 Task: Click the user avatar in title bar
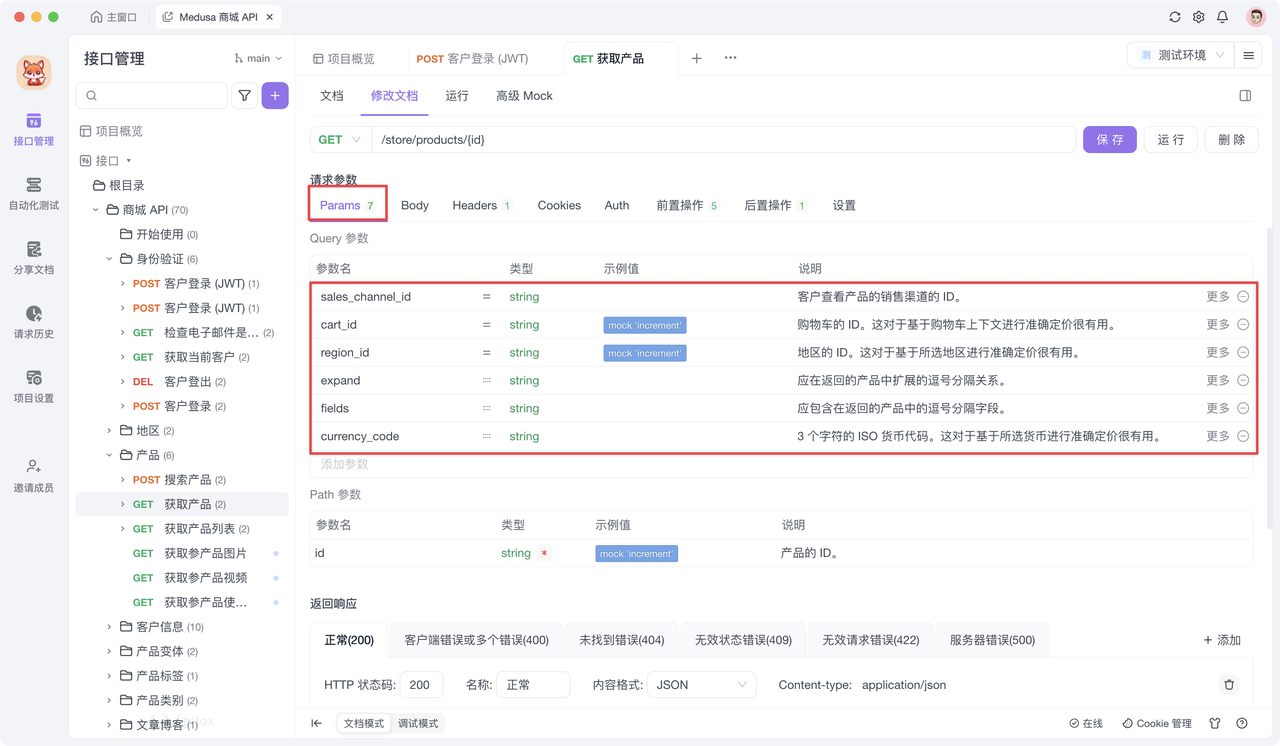tap(1256, 17)
